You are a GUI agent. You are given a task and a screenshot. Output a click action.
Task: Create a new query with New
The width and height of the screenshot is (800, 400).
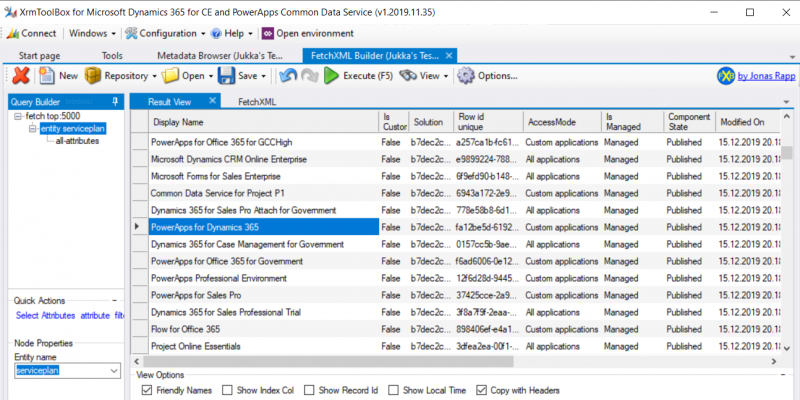(59, 76)
